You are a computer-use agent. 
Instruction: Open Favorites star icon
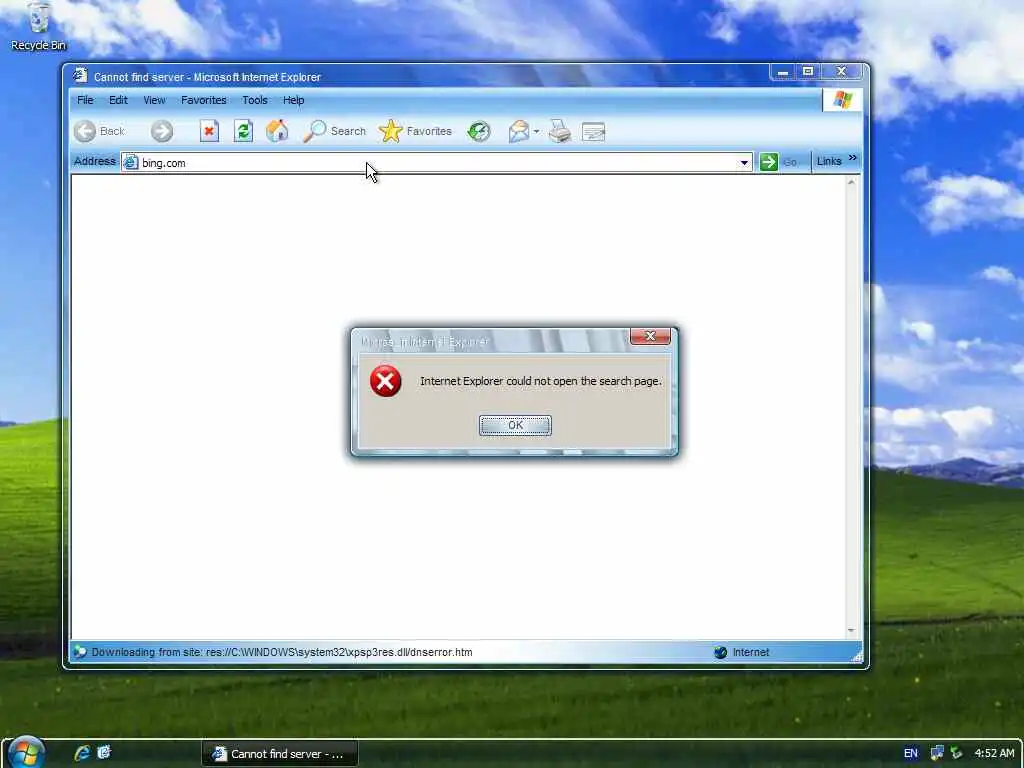(x=391, y=131)
